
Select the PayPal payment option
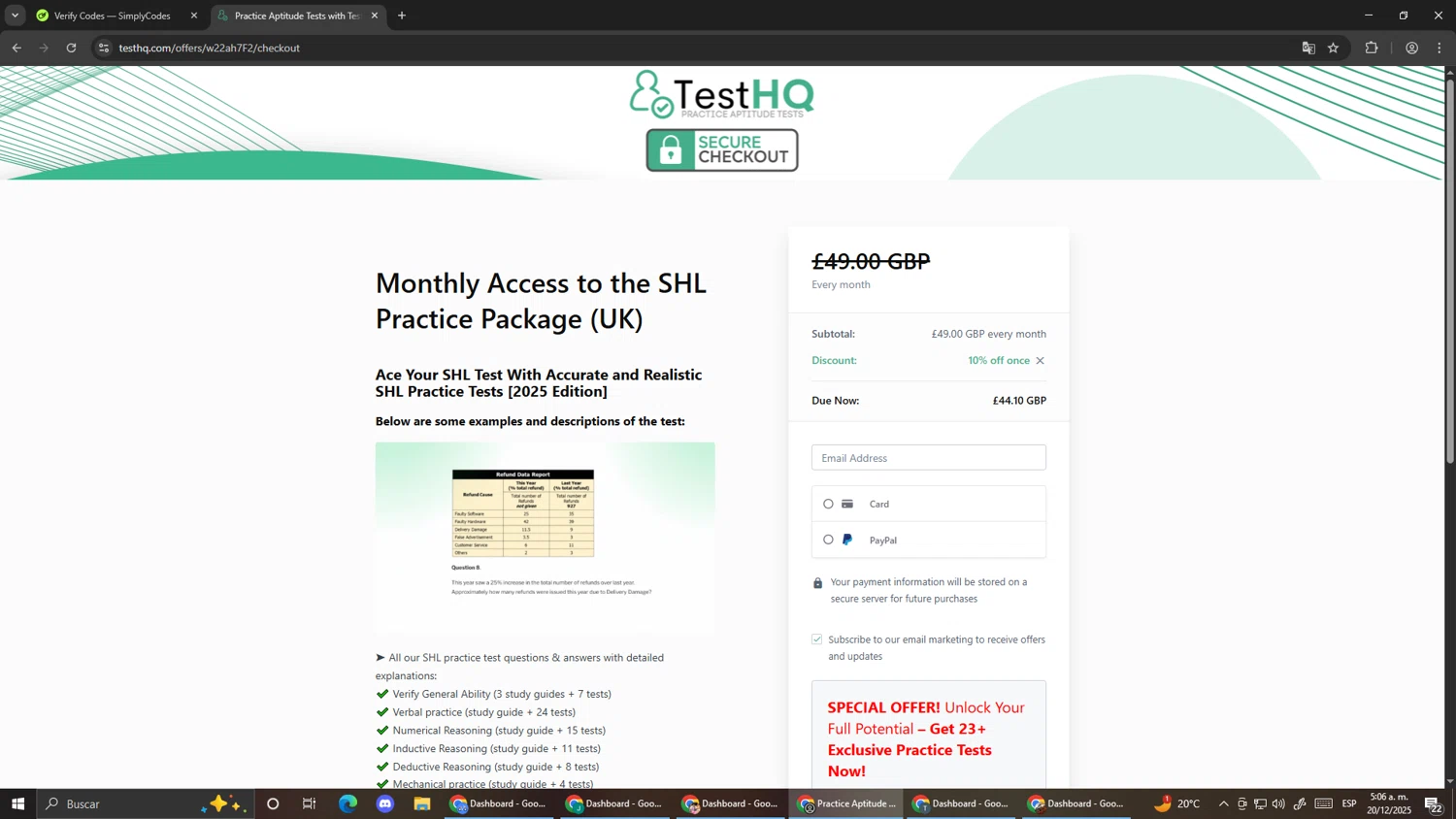point(828,540)
